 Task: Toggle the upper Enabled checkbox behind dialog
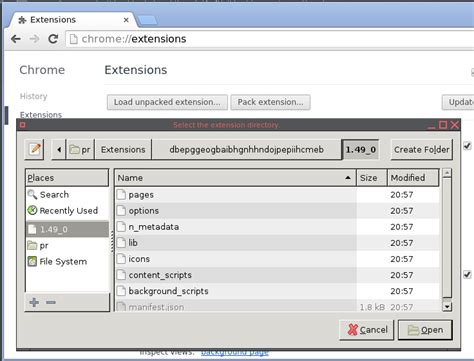467,146
